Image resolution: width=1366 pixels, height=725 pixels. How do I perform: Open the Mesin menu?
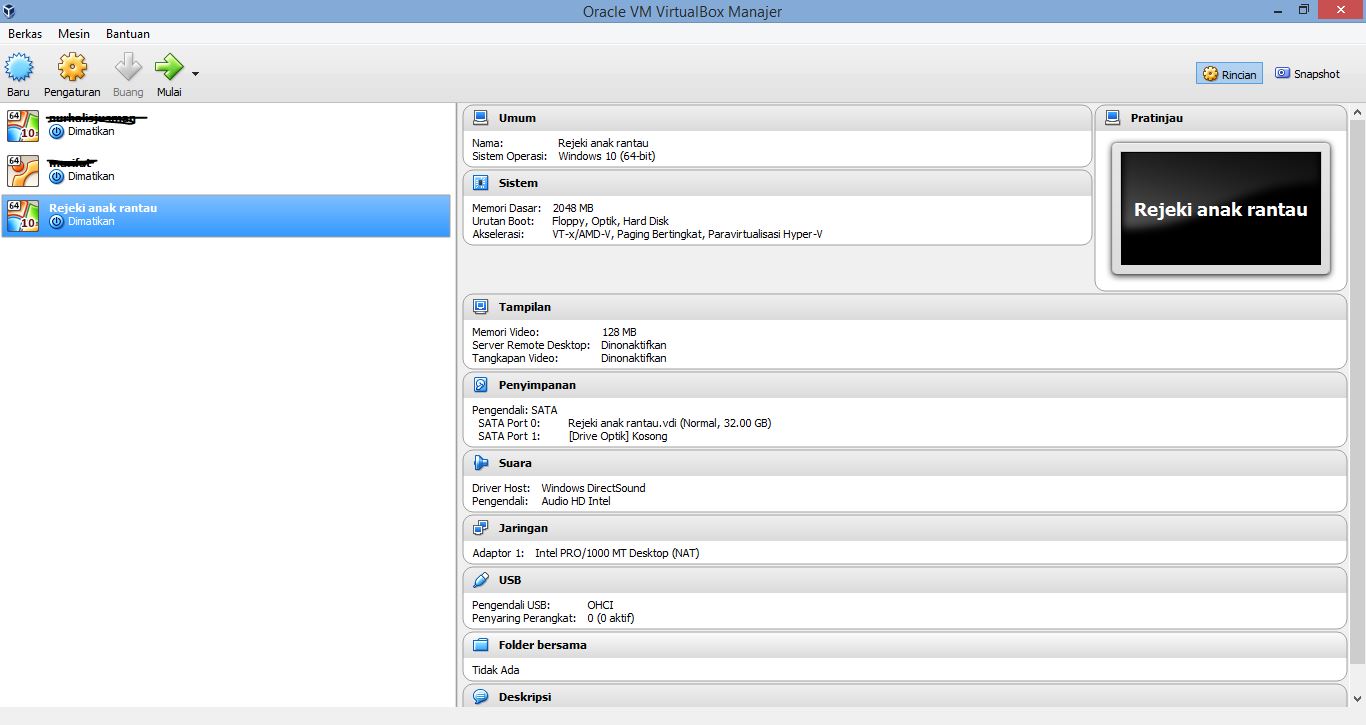pyautogui.click(x=74, y=34)
